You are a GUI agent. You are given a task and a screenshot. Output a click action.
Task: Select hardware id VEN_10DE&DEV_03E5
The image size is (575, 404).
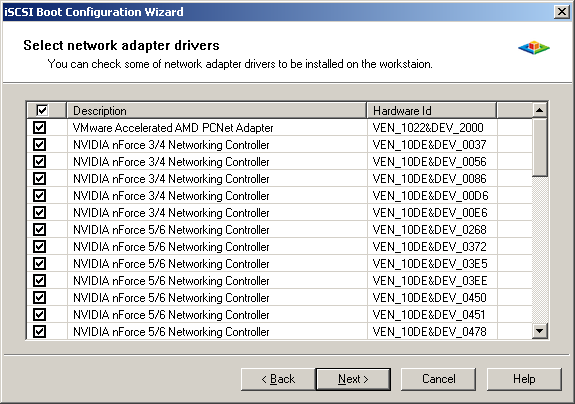pos(430,264)
